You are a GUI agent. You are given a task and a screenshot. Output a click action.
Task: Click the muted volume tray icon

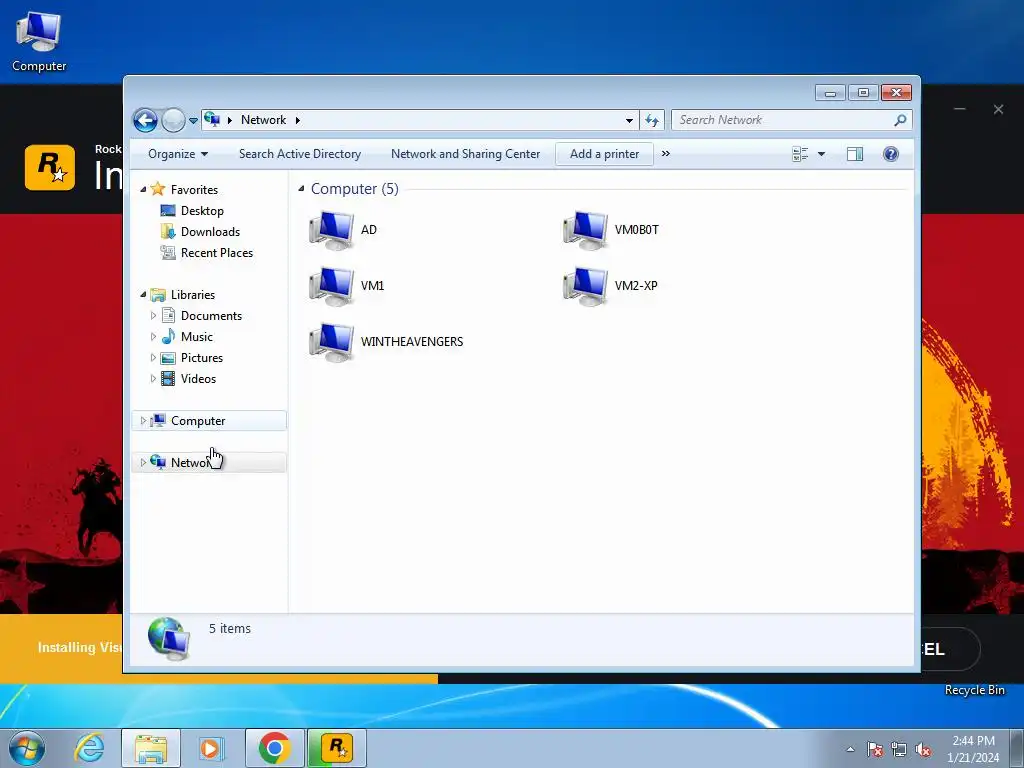[x=923, y=749]
